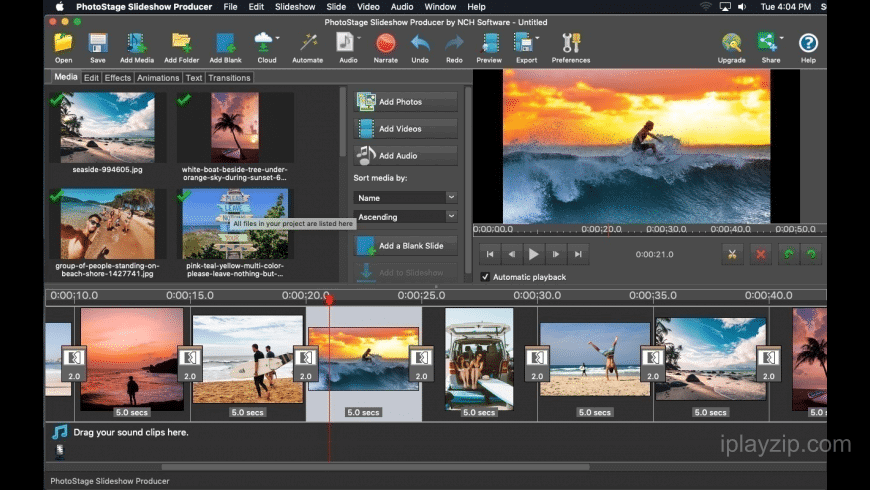The image size is (870, 490).
Task: Save the slideshow with the Save icon
Action: pos(98,48)
